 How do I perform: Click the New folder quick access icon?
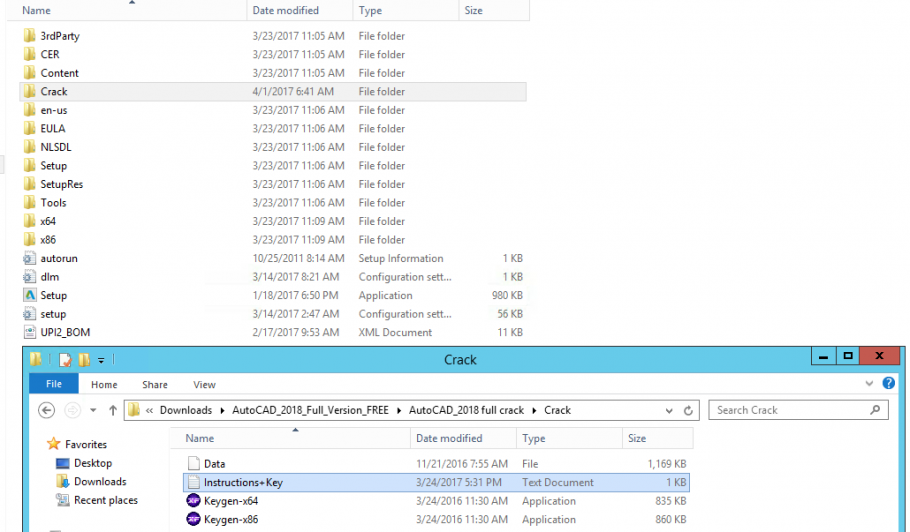(x=84, y=360)
